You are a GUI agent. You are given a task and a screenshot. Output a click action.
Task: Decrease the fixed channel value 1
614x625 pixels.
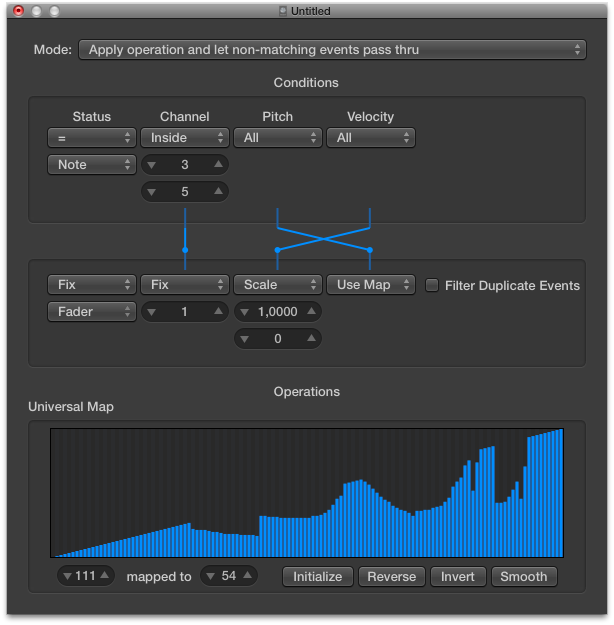pos(152,312)
